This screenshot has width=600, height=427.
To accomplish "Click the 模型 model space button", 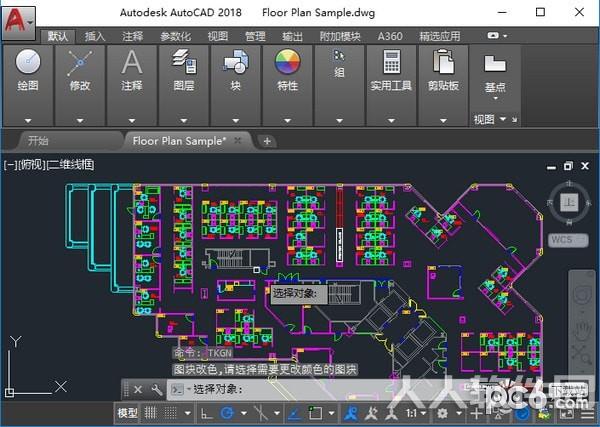I will pos(127,413).
